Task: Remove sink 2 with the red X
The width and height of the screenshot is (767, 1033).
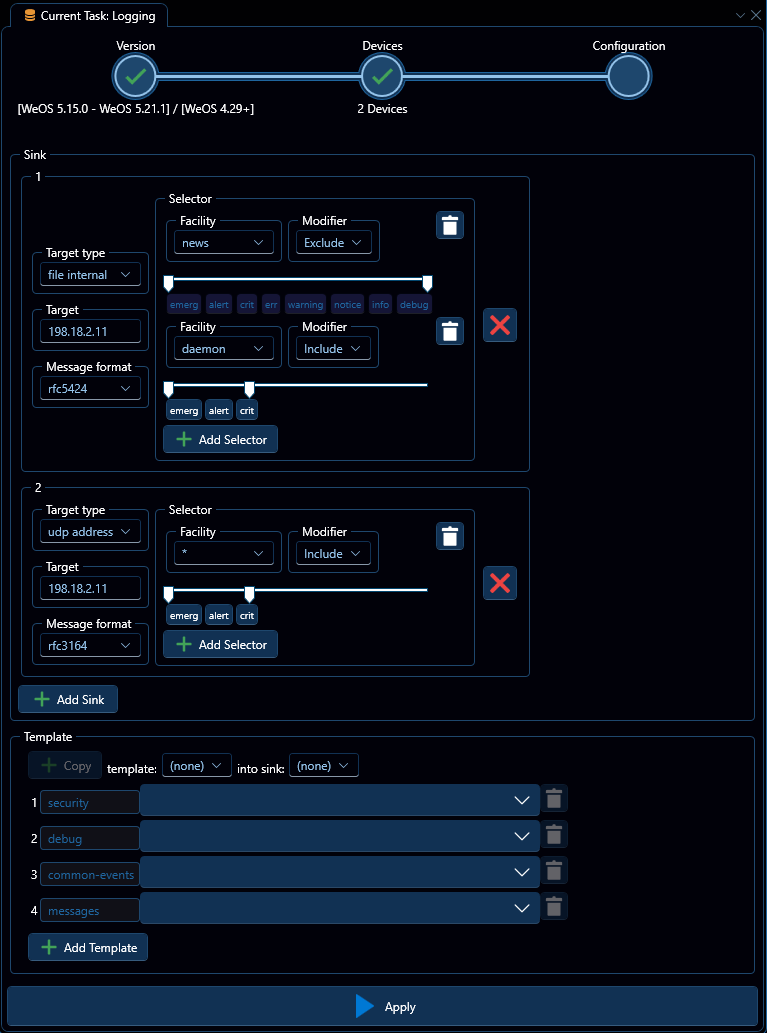Action: [499, 582]
